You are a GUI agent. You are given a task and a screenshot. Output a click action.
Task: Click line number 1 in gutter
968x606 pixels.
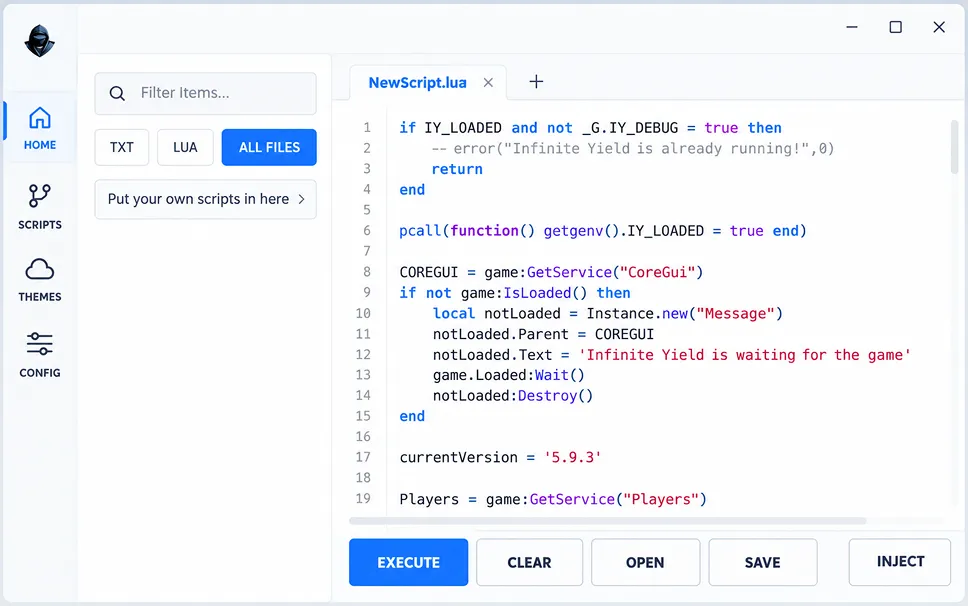pyautogui.click(x=367, y=128)
